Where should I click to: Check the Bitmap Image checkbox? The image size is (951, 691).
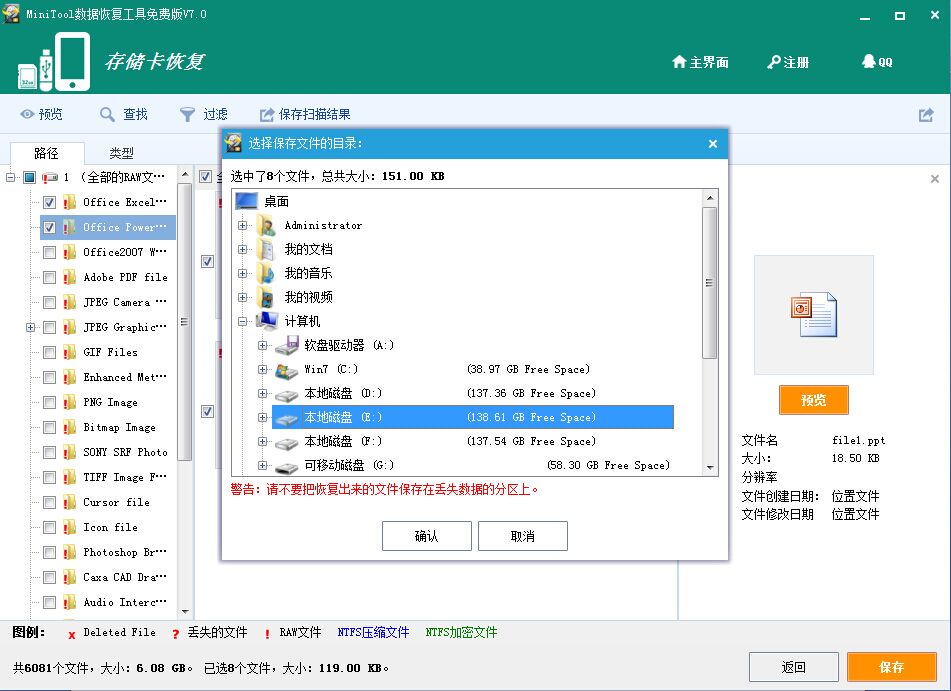49,428
